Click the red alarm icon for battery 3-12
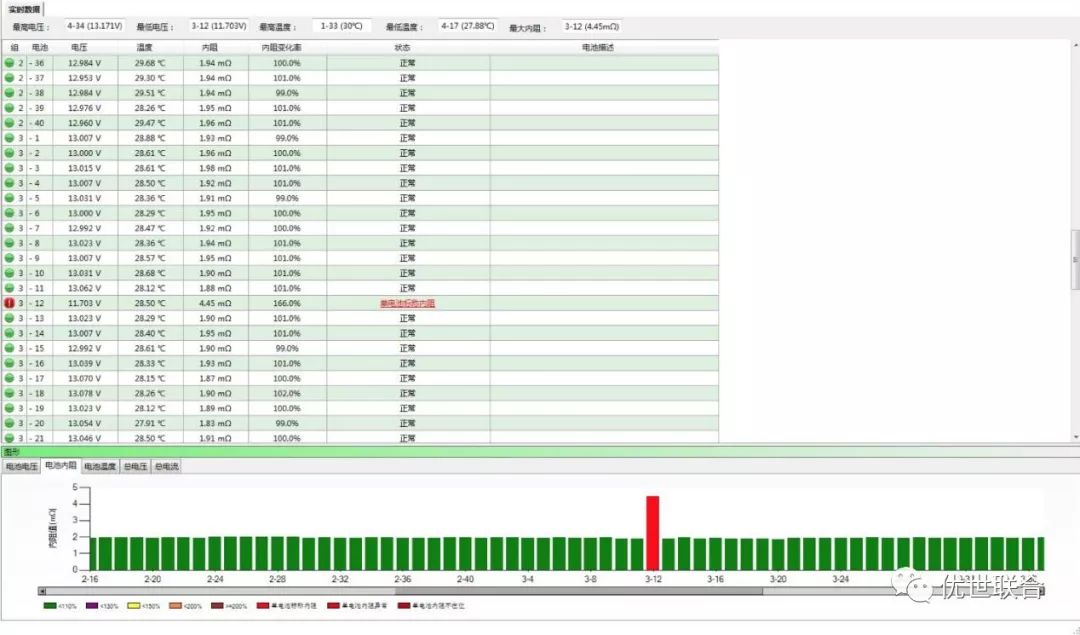Screen dimensions: 1080x635 click(9, 303)
